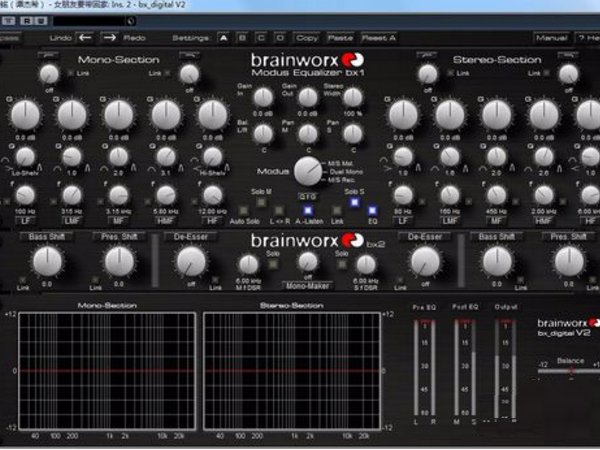The image size is (600, 450).
Task: Click the Stereo-Section EQ curve graph
Action: [292, 371]
